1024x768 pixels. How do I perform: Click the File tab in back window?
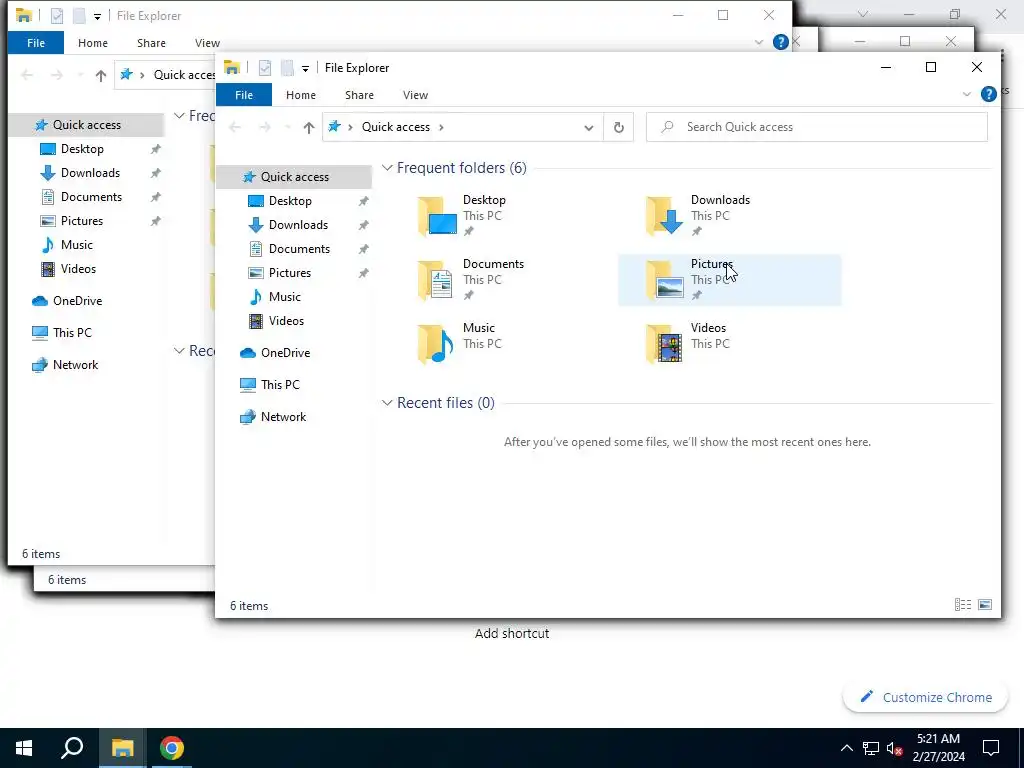click(x=36, y=42)
